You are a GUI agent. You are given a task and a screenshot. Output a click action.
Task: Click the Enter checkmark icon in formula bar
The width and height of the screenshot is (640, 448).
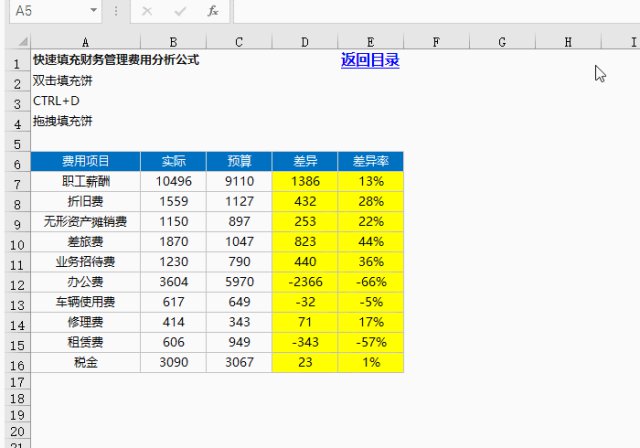[180, 11]
